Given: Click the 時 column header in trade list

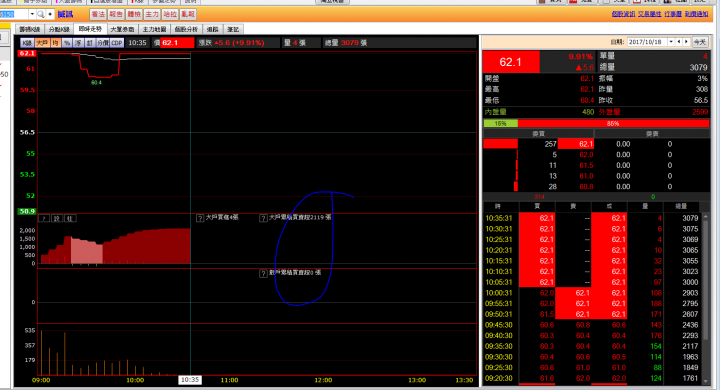Looking at the screenshot, I should (498, 207).
